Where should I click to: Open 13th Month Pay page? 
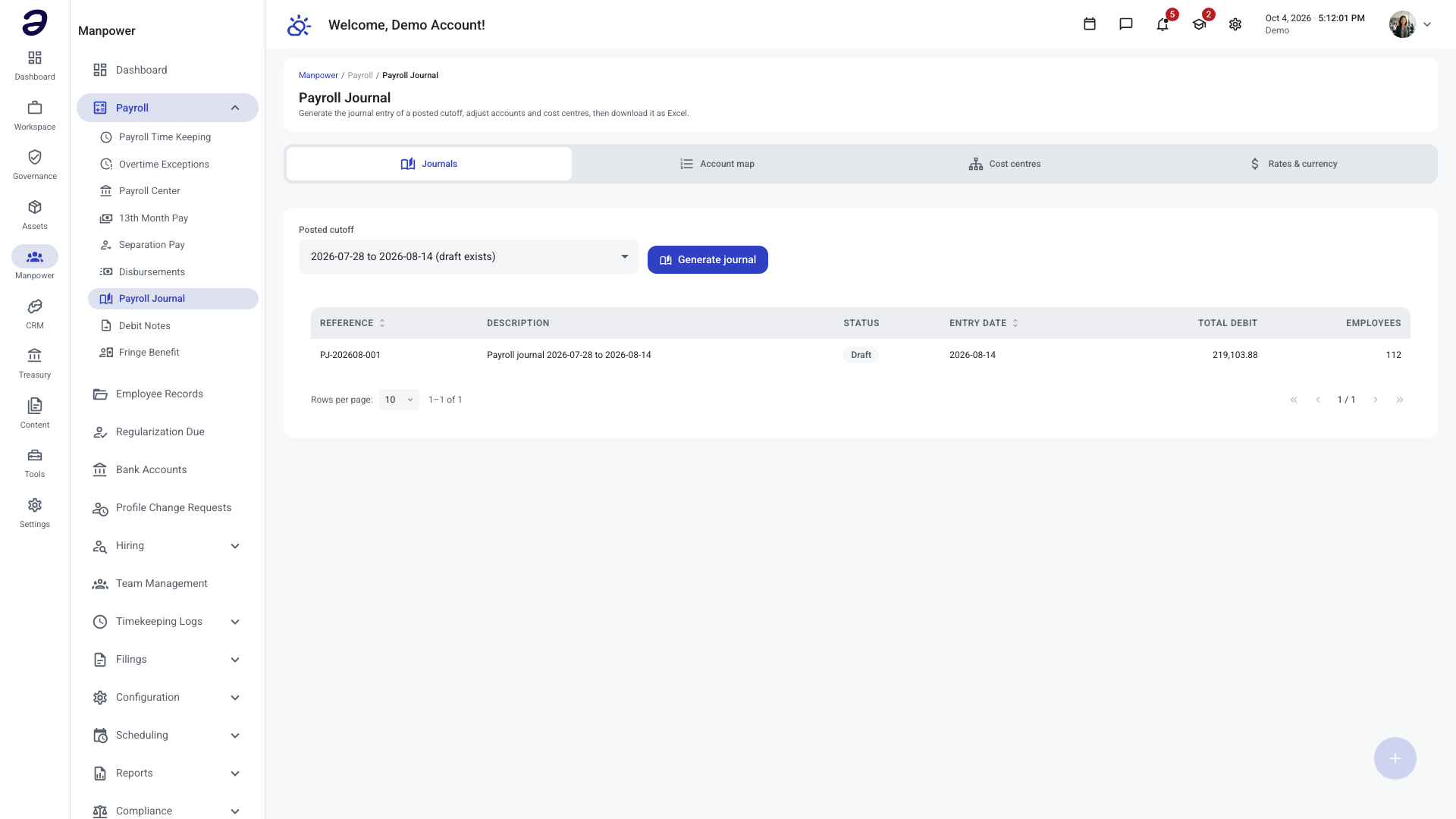(x=173, y=218)
